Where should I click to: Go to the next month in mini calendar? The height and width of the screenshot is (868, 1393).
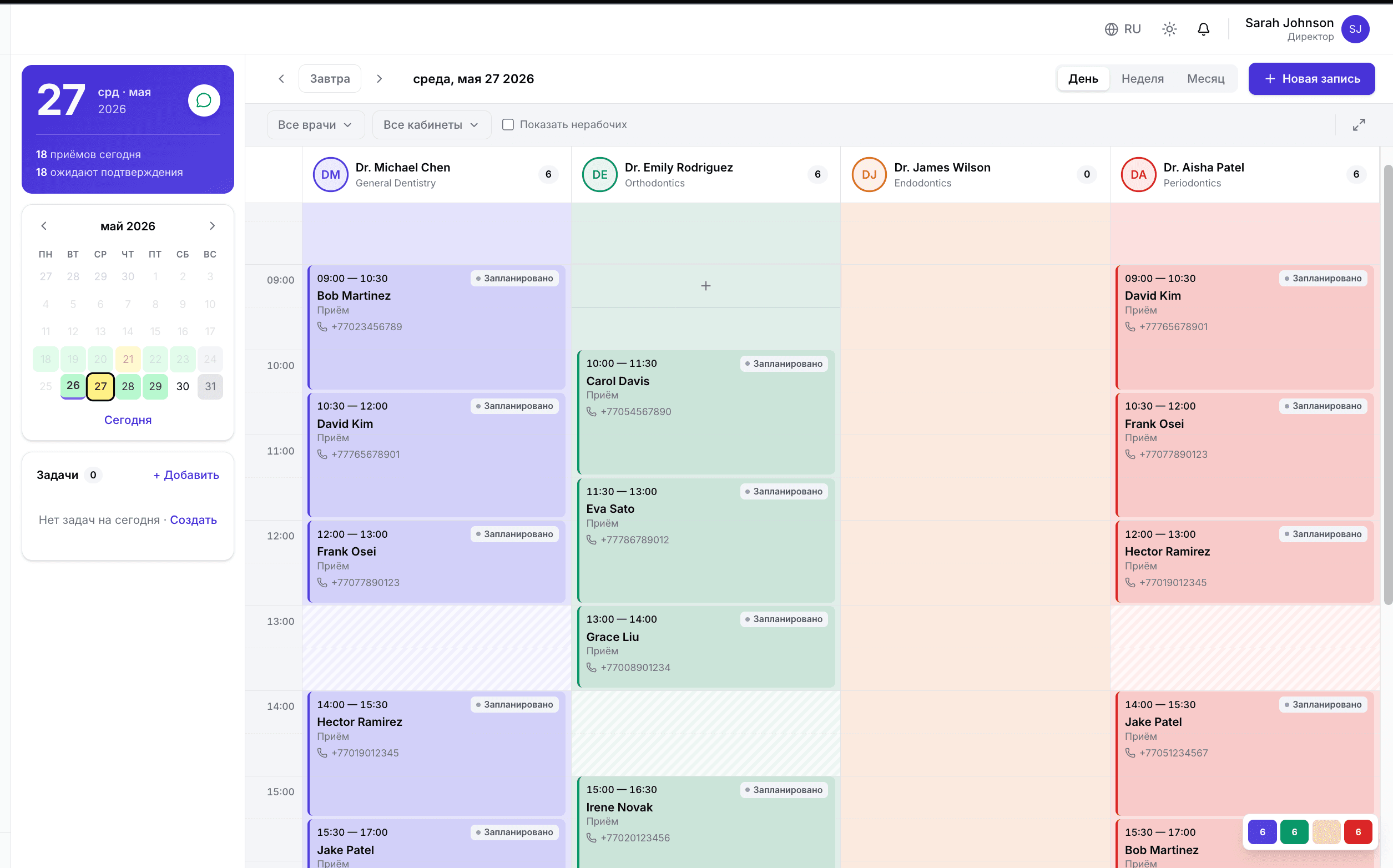[x=213, y=226]
